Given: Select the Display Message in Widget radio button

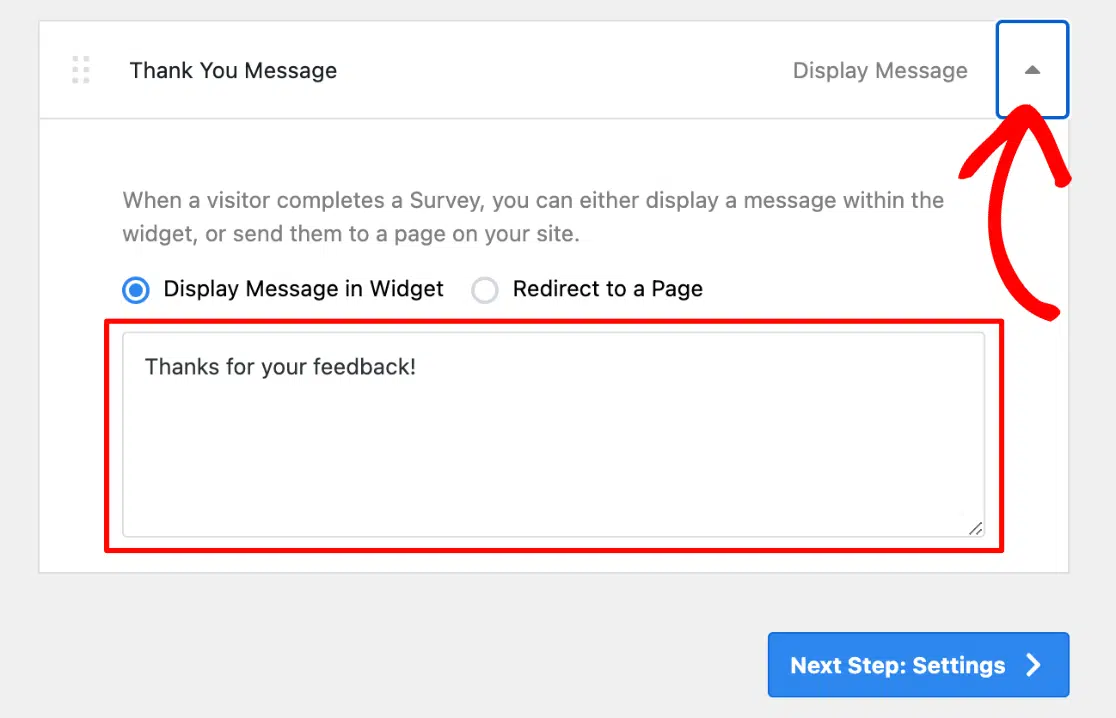Looking at the screenshot, I should tap(136, 290).
